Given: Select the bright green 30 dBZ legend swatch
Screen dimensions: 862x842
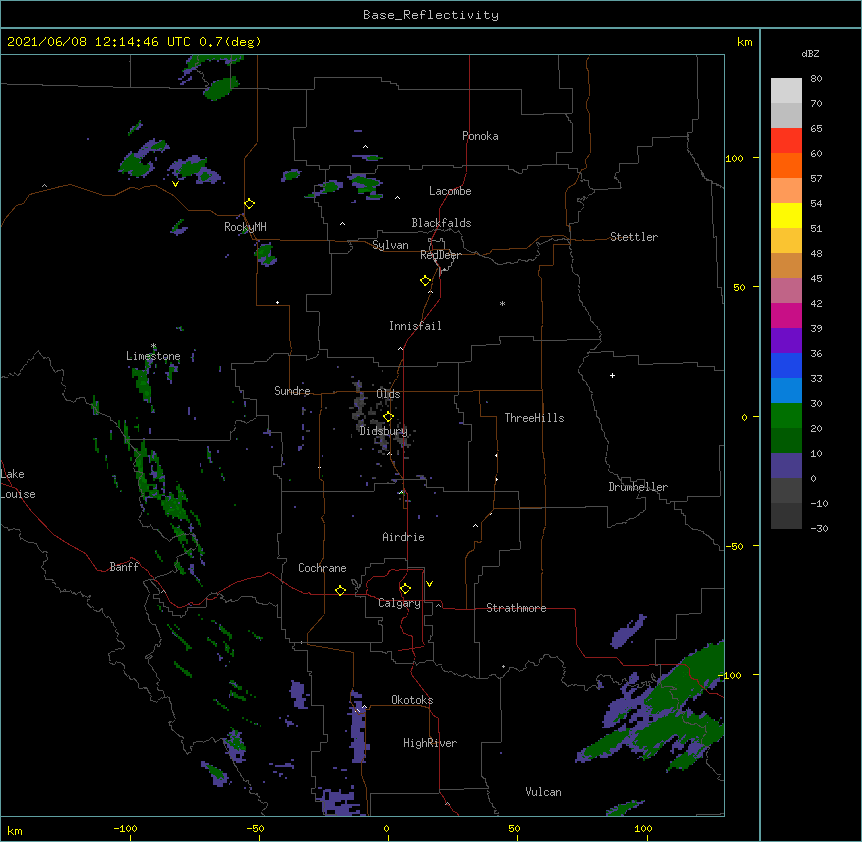Looking at the screenshot, I should tap(786, 416).
